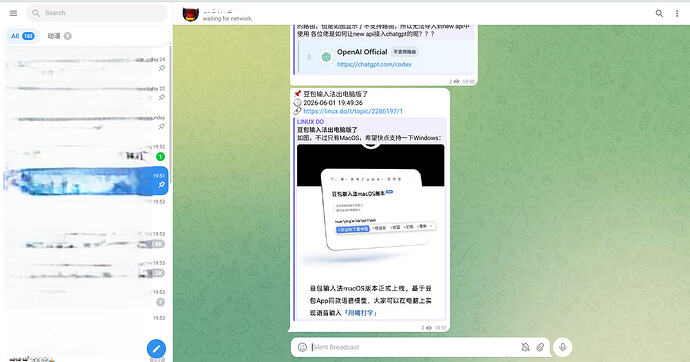Click the views eye icon on 19:51 message
This screenshot has height=362, width=690.
click(429, 328)
